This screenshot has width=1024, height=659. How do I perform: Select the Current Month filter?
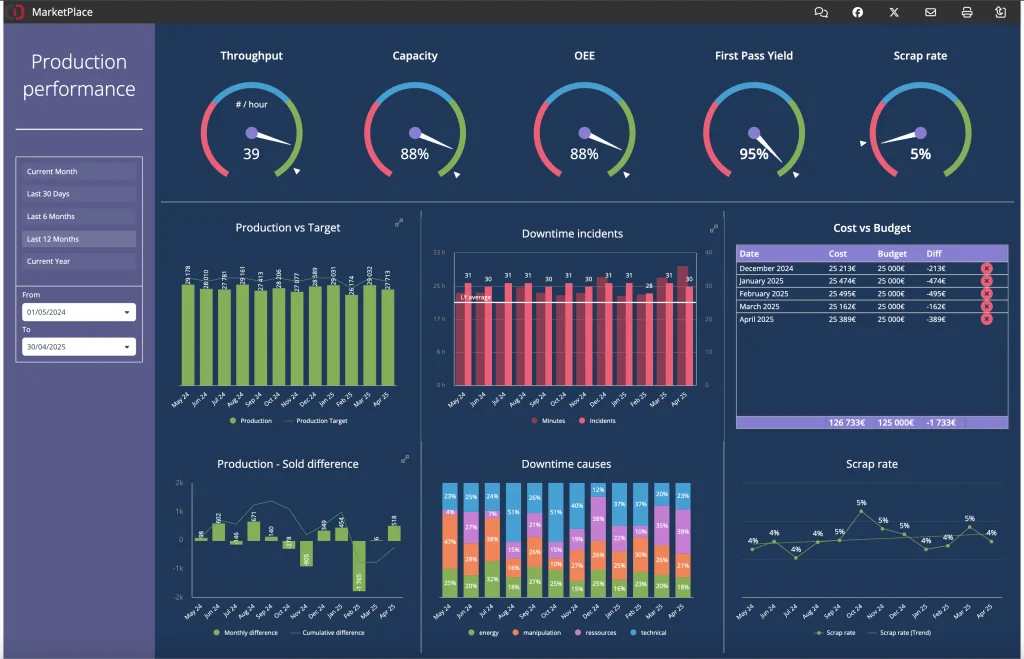click(79, 172)
